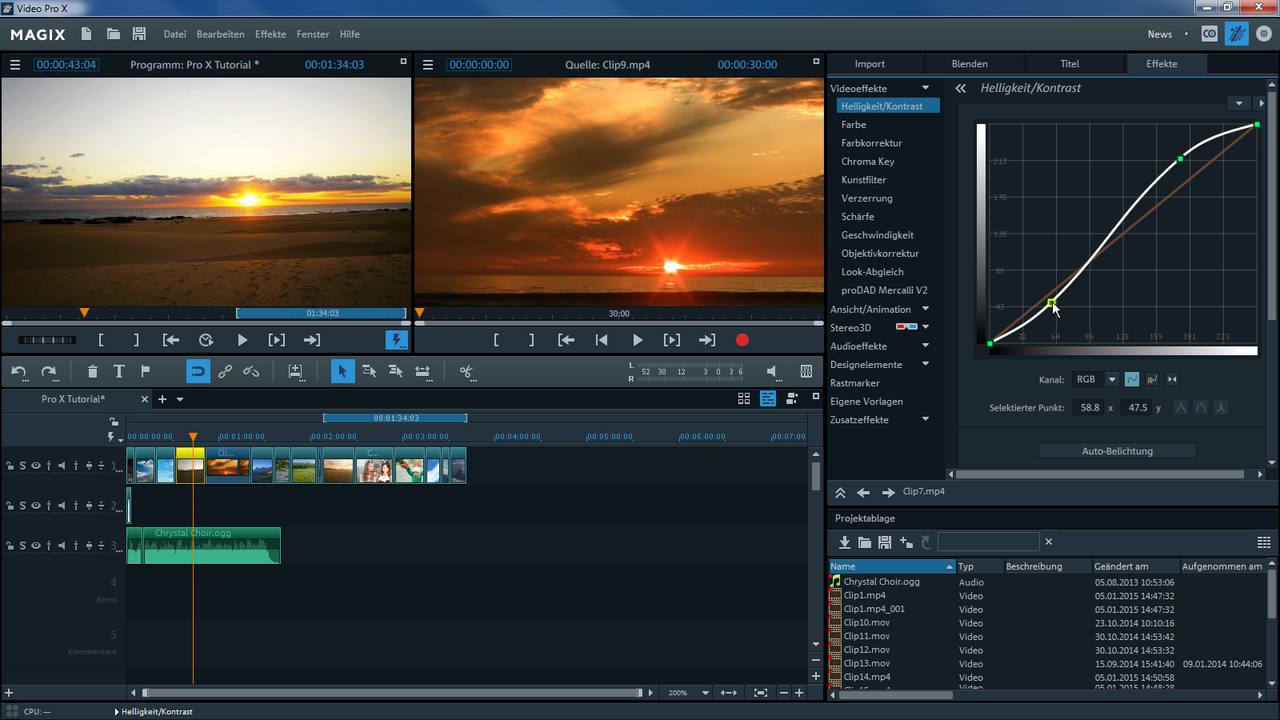This screenshot has width=1280, height=720.
Task: Select the Chroma Key effect
Action: click(x=867, y=161)
